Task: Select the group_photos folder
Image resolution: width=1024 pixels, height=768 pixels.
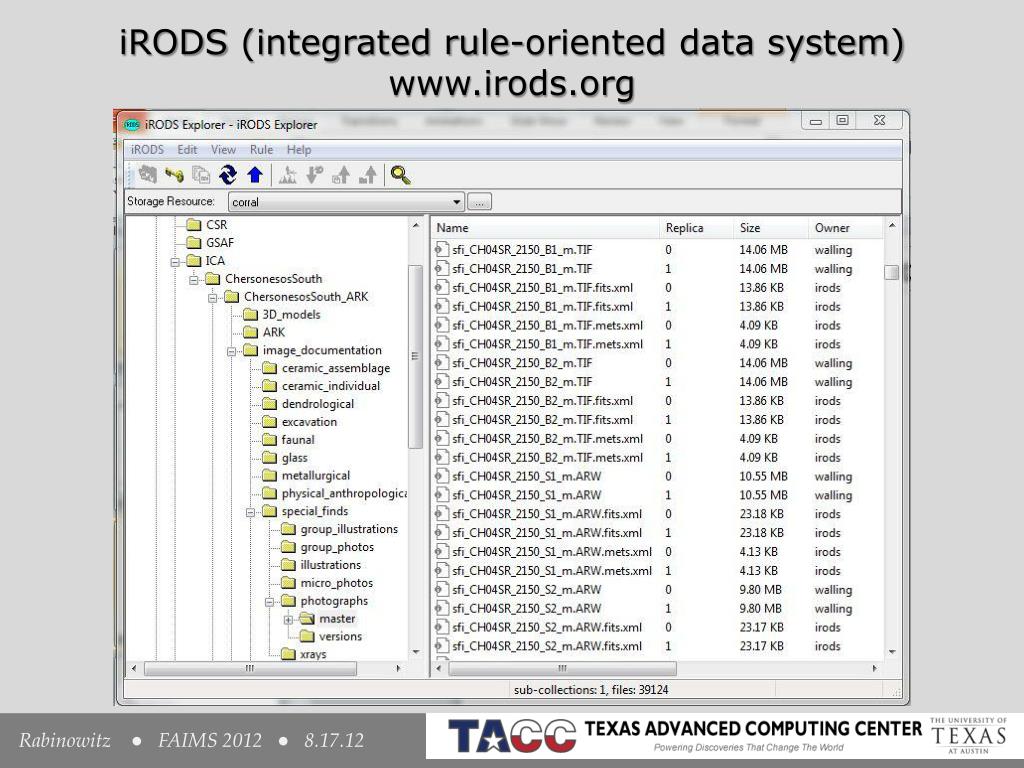Action: coord(337,547)
